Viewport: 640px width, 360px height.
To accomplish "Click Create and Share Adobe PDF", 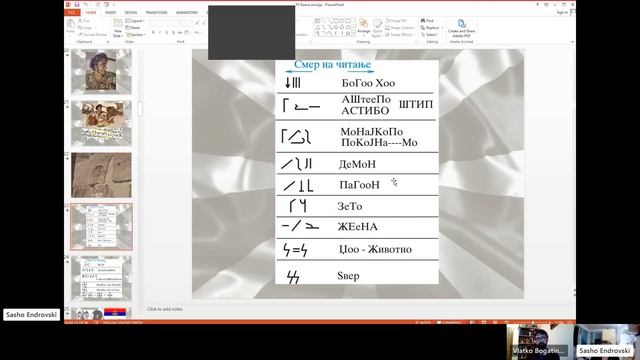I will click(461, 29).
